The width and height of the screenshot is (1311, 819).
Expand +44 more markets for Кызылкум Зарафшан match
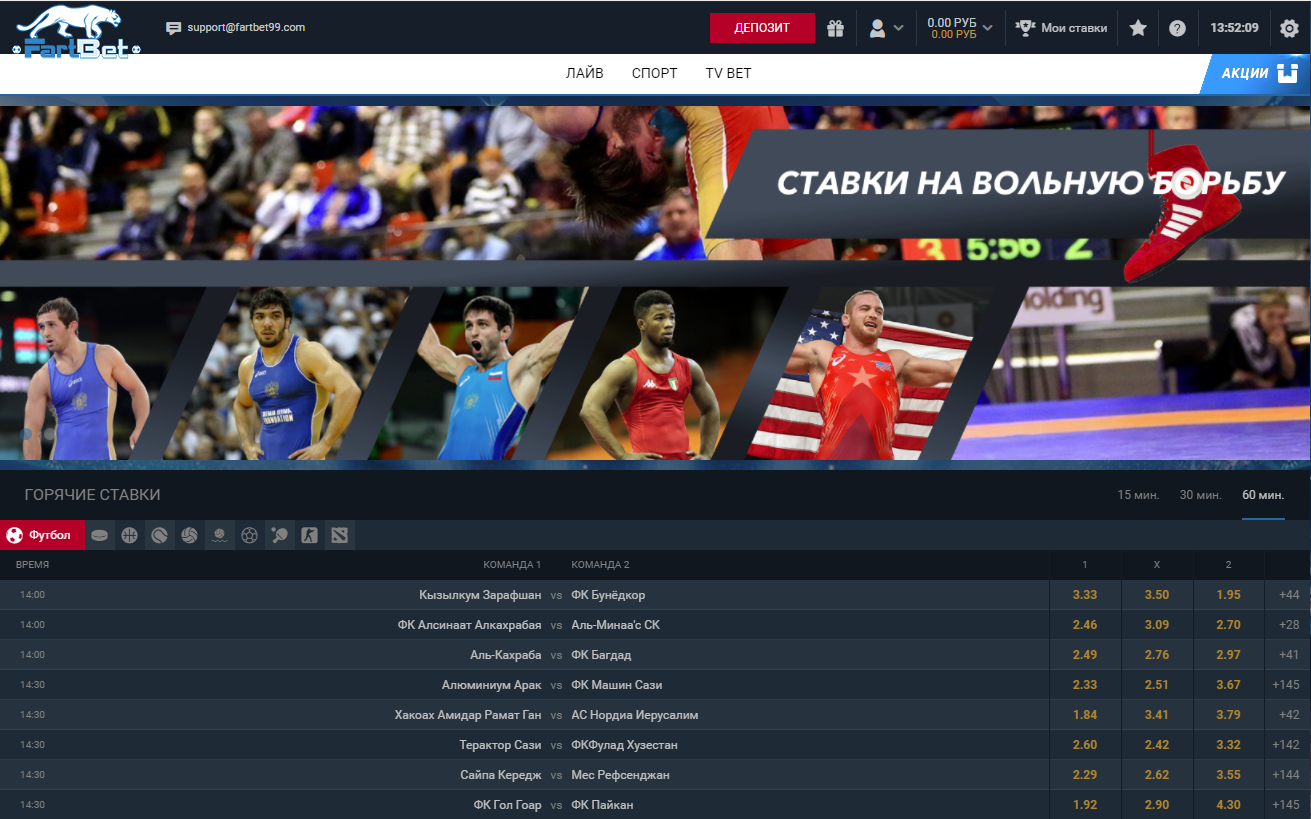click(x=1288, y=595)
